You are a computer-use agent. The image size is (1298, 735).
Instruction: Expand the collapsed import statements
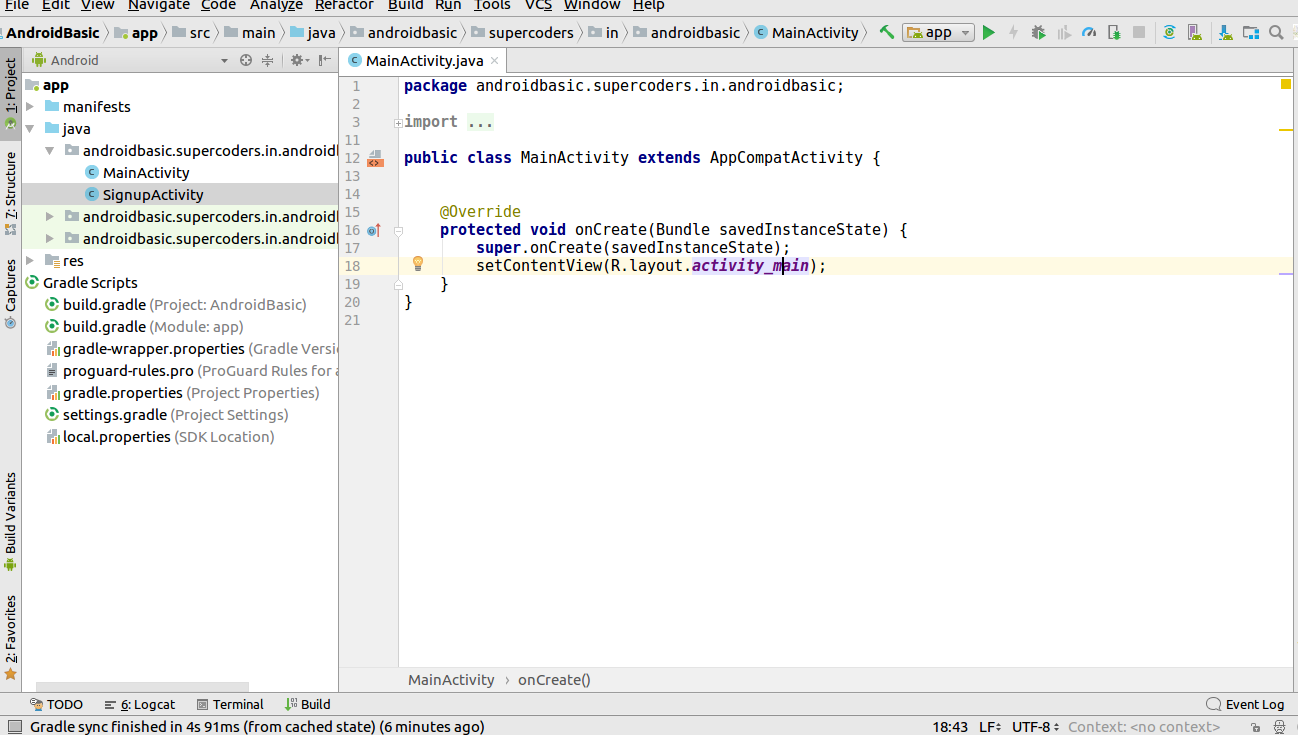(x=399, y=121)
